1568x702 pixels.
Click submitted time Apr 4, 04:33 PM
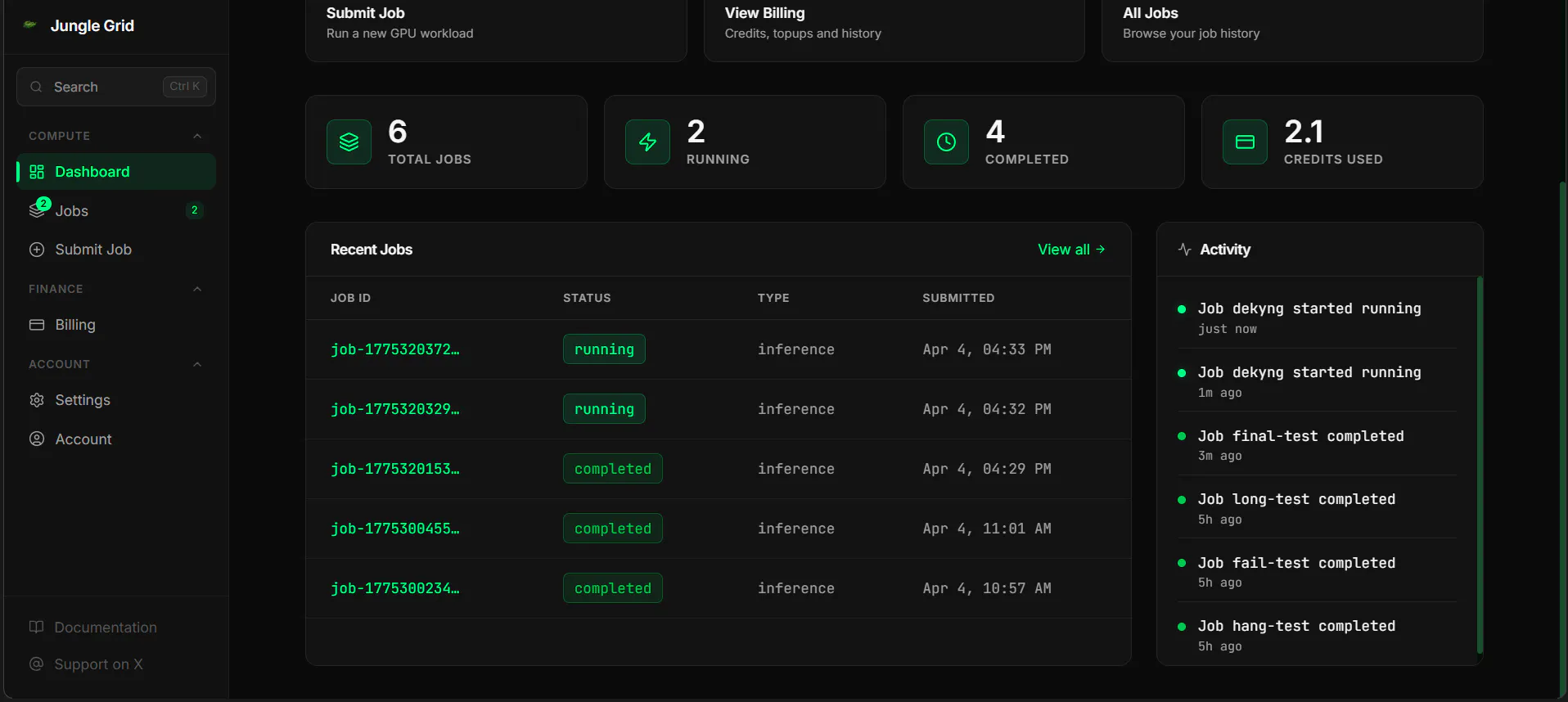[987, 349]
